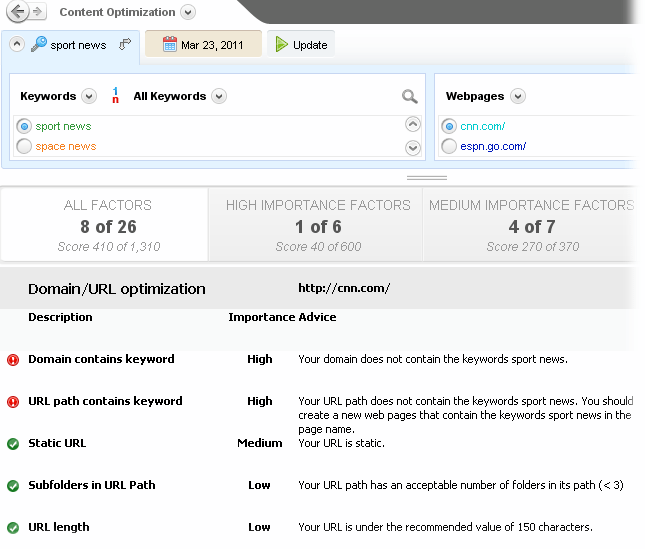
Task: Expand the All Keywords dropdown
Action: 219,96
